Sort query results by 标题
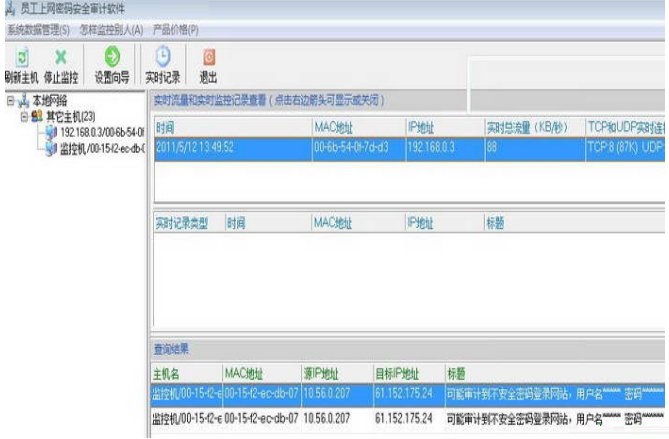Image resolution: width=669 pixels, height=439 pixels. pyautogui.click(x=555, y=374)
